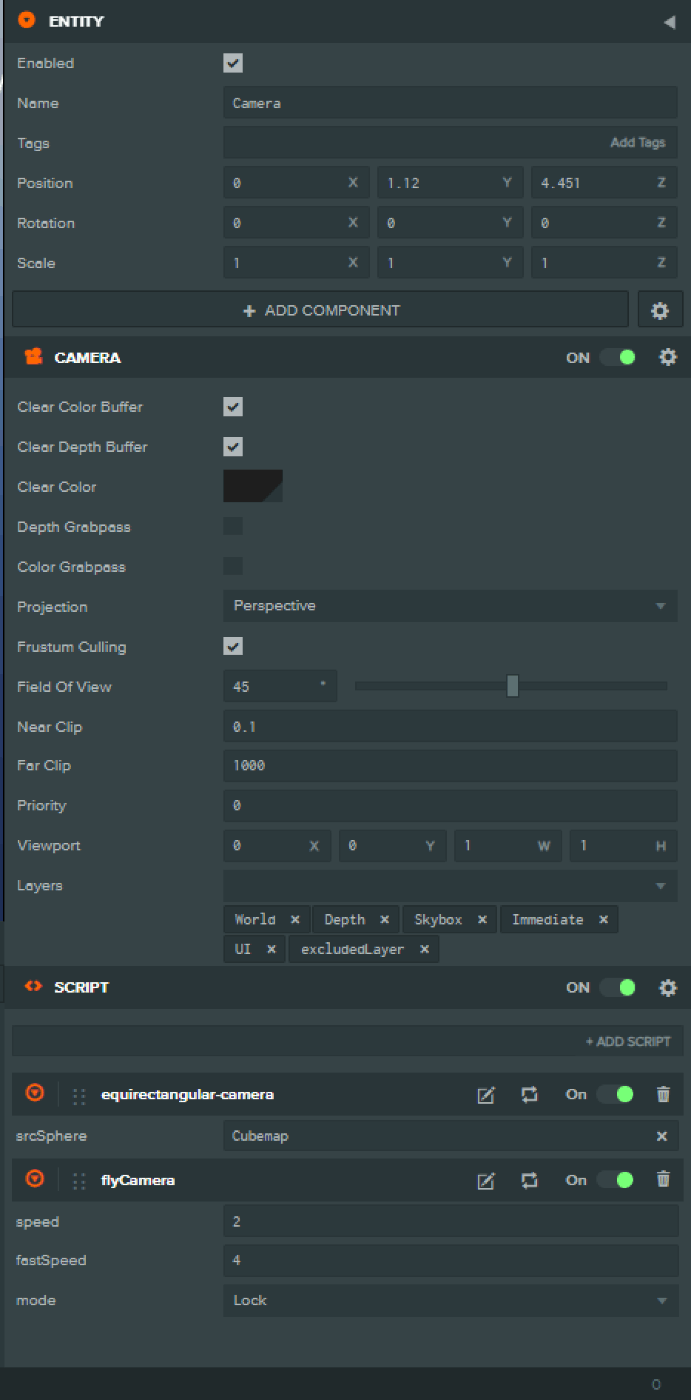Click the srcSphere Cubemap field
Screen dimensions: 691x1400
point(450,1136)
